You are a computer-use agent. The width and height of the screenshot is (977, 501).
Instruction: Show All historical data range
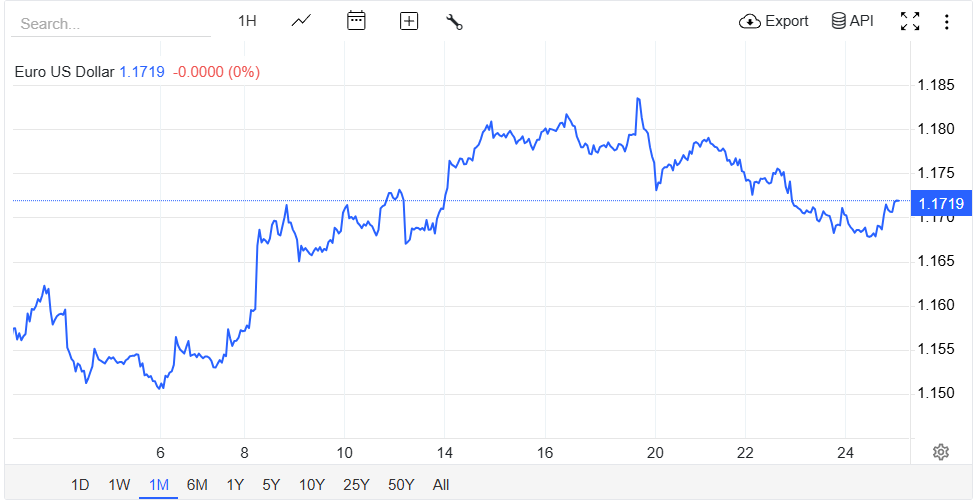point(441,485)
